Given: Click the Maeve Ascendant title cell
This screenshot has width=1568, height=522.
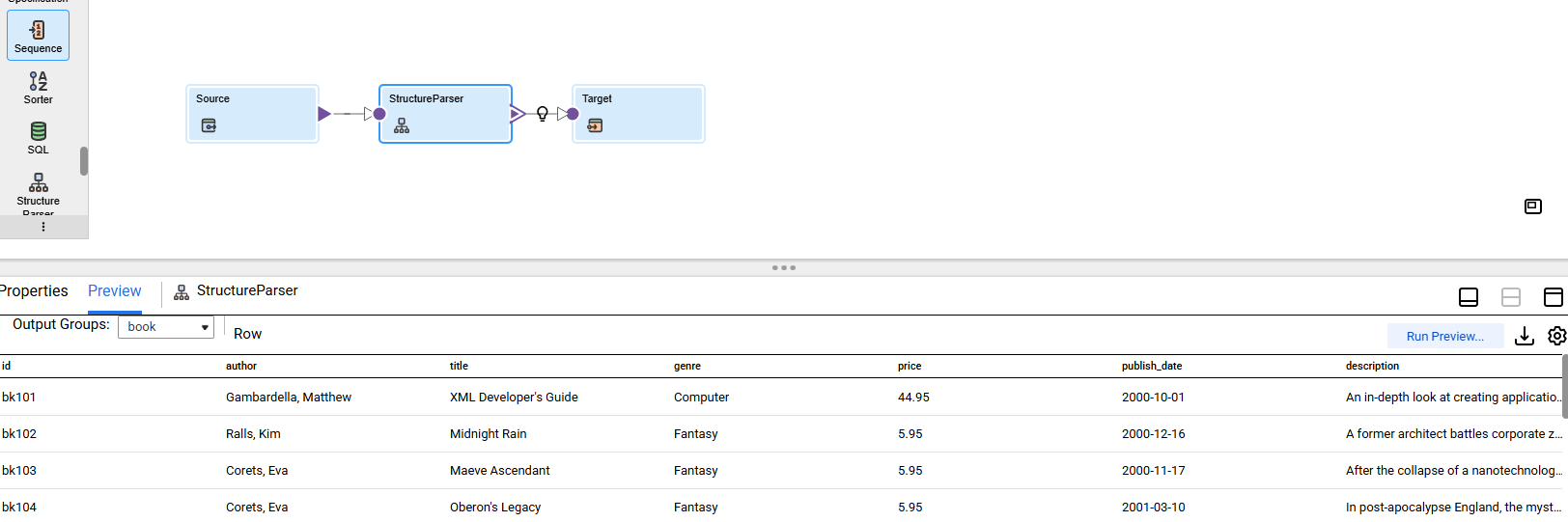Looking at the screenshot, I should (x=499, y=470).
